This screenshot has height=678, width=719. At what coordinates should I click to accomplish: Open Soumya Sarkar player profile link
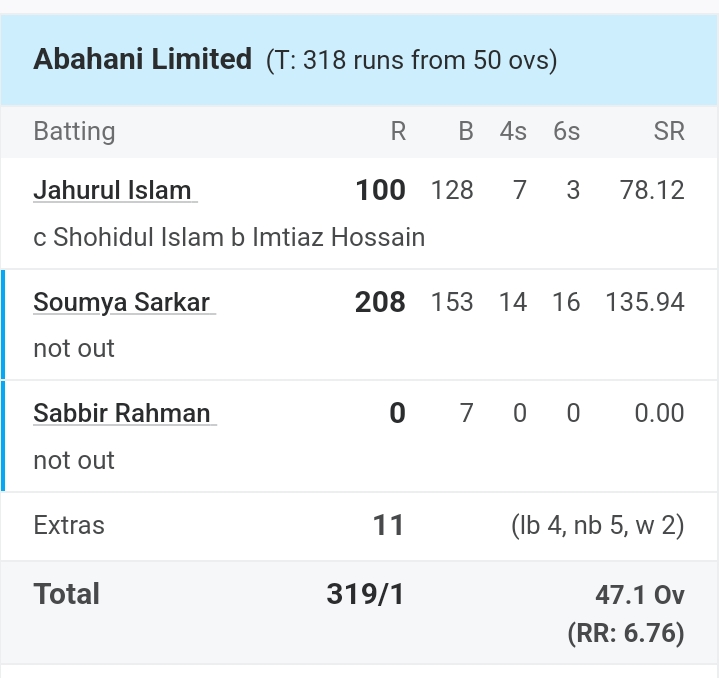click(124, 302)
